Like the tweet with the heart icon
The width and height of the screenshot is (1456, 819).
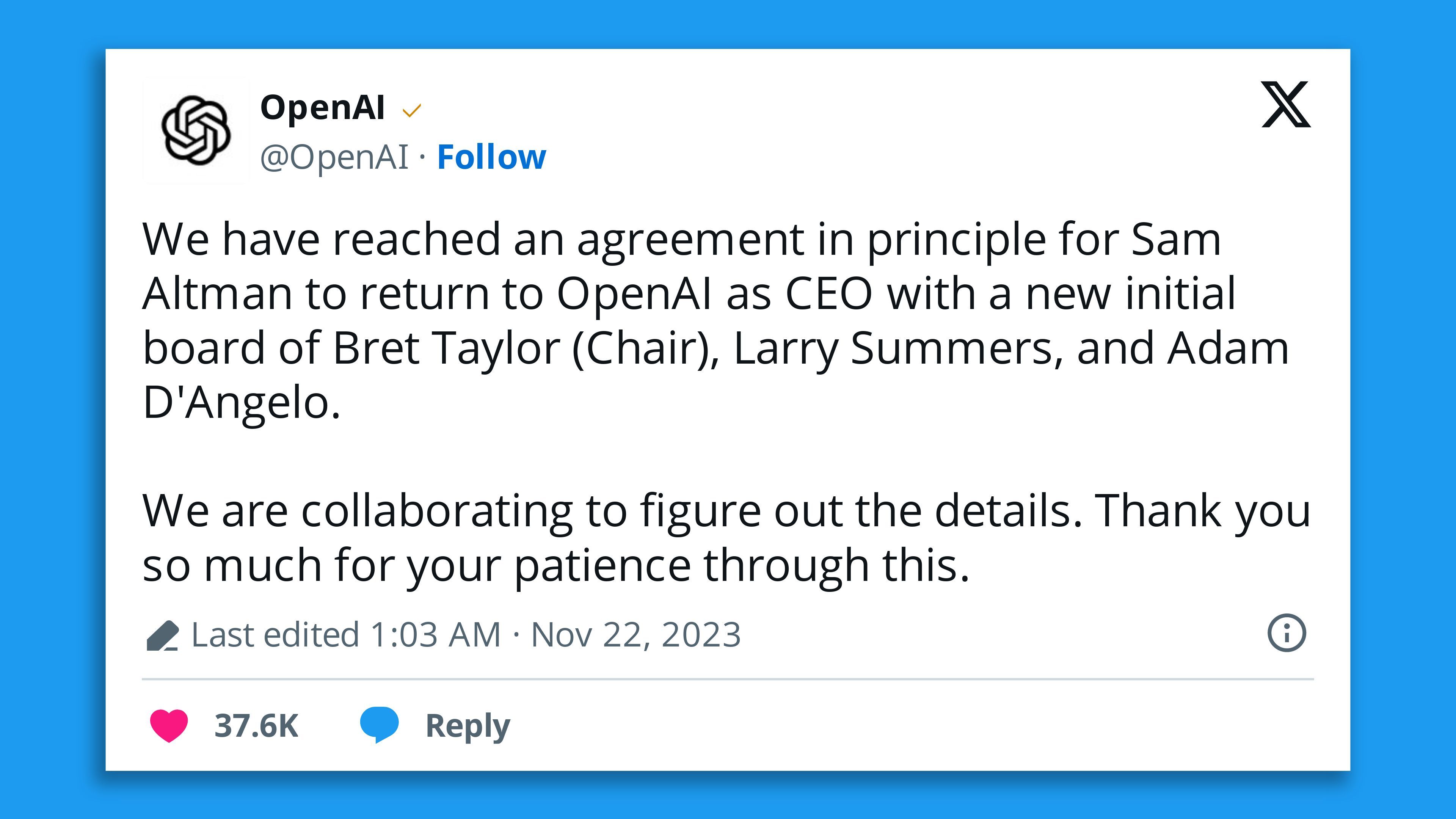click(x=169, y=725)
